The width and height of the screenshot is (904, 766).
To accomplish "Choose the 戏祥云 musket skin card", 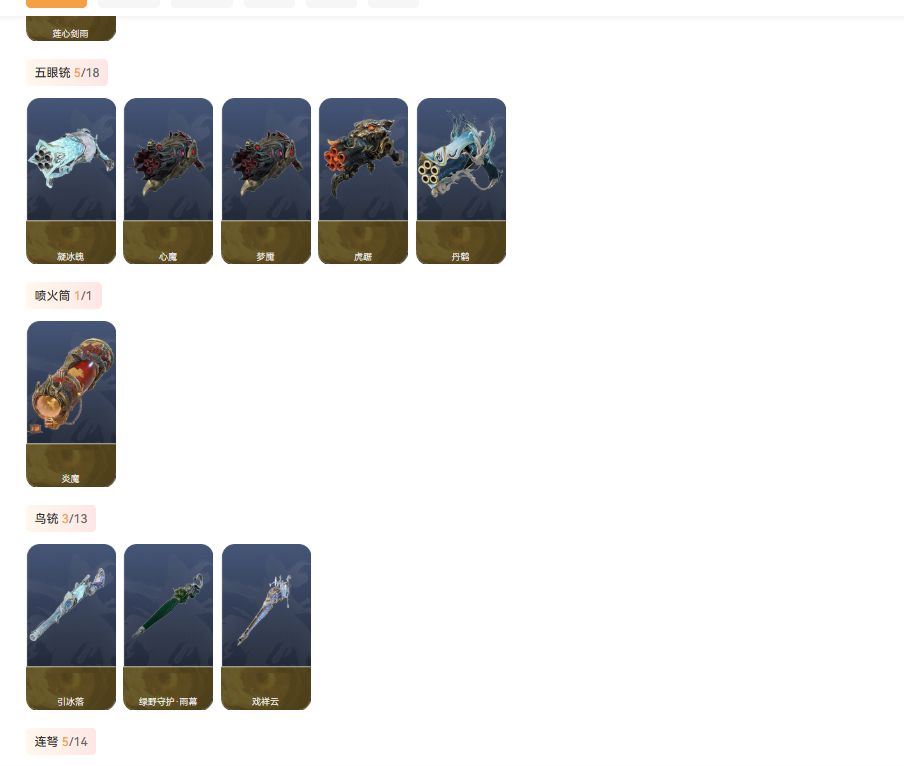I will click(266, 627).
